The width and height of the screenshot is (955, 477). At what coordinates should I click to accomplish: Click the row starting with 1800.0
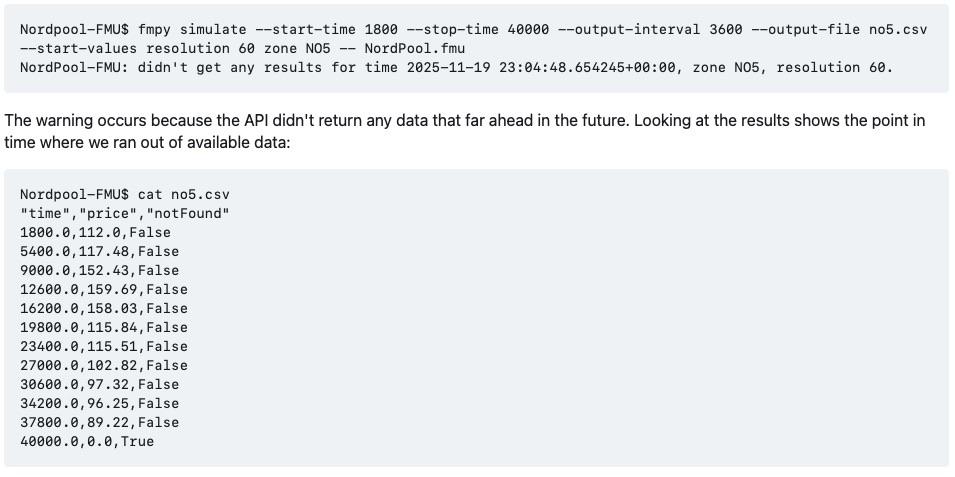tap(95, 232)
